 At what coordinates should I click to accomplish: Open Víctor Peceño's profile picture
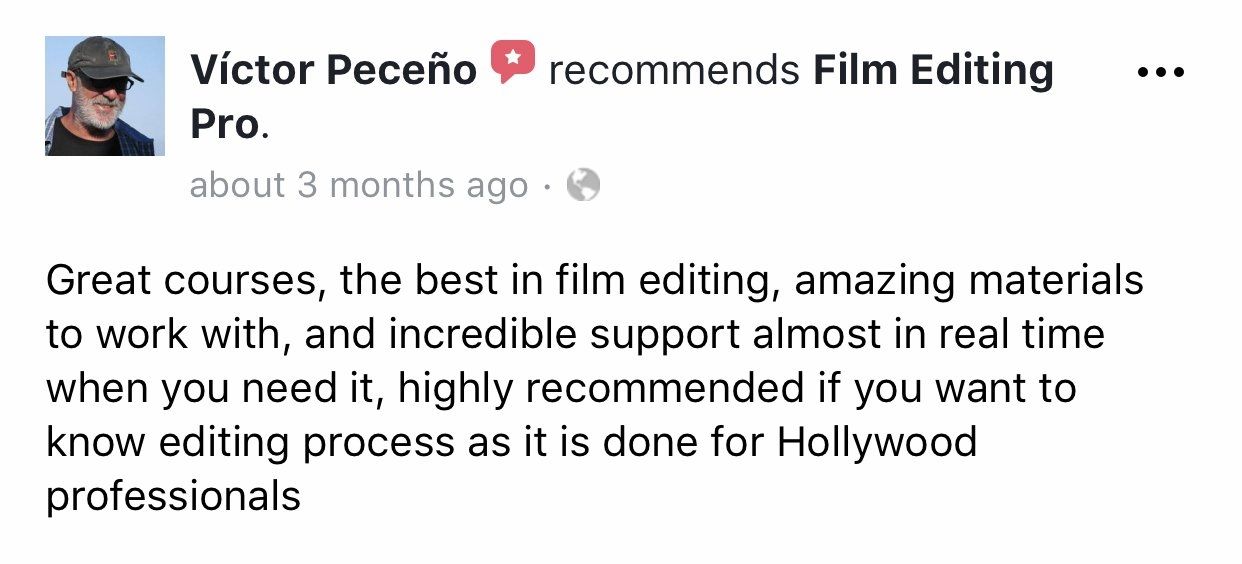click(x=104, y=96)
